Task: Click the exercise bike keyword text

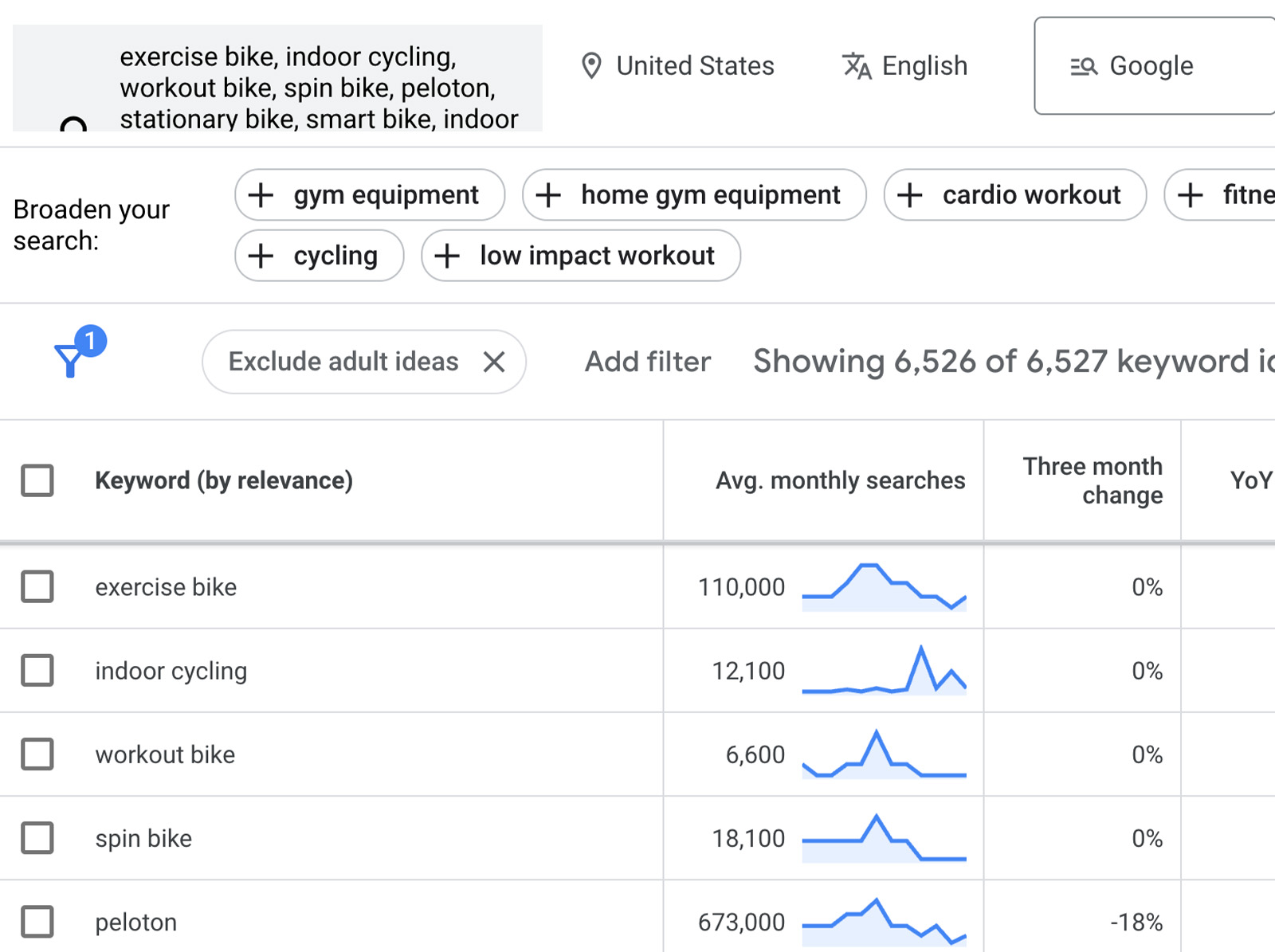Action: (x=166, y=587)
